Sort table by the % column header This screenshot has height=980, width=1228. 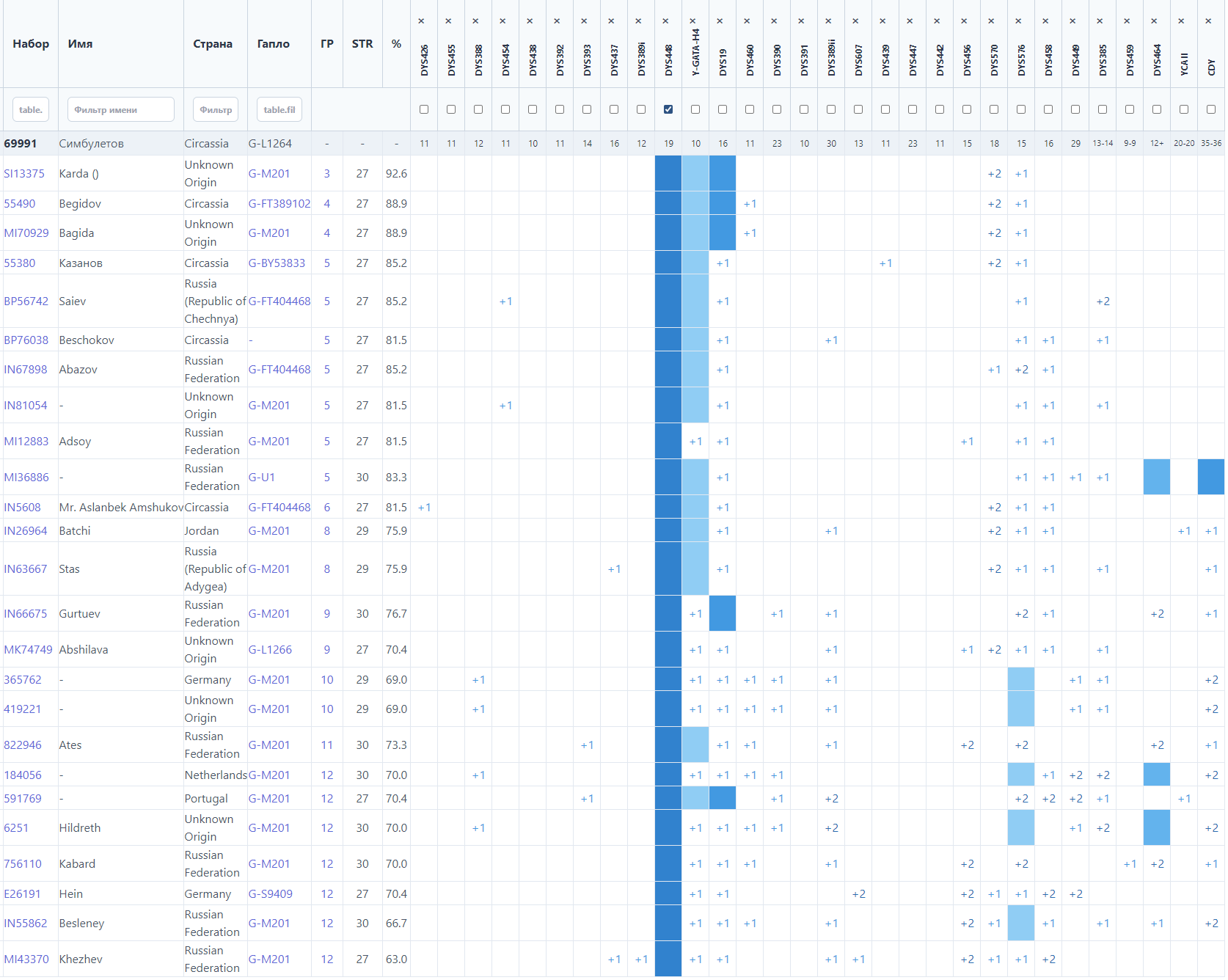pyautogui.click(x=396, y=44)
